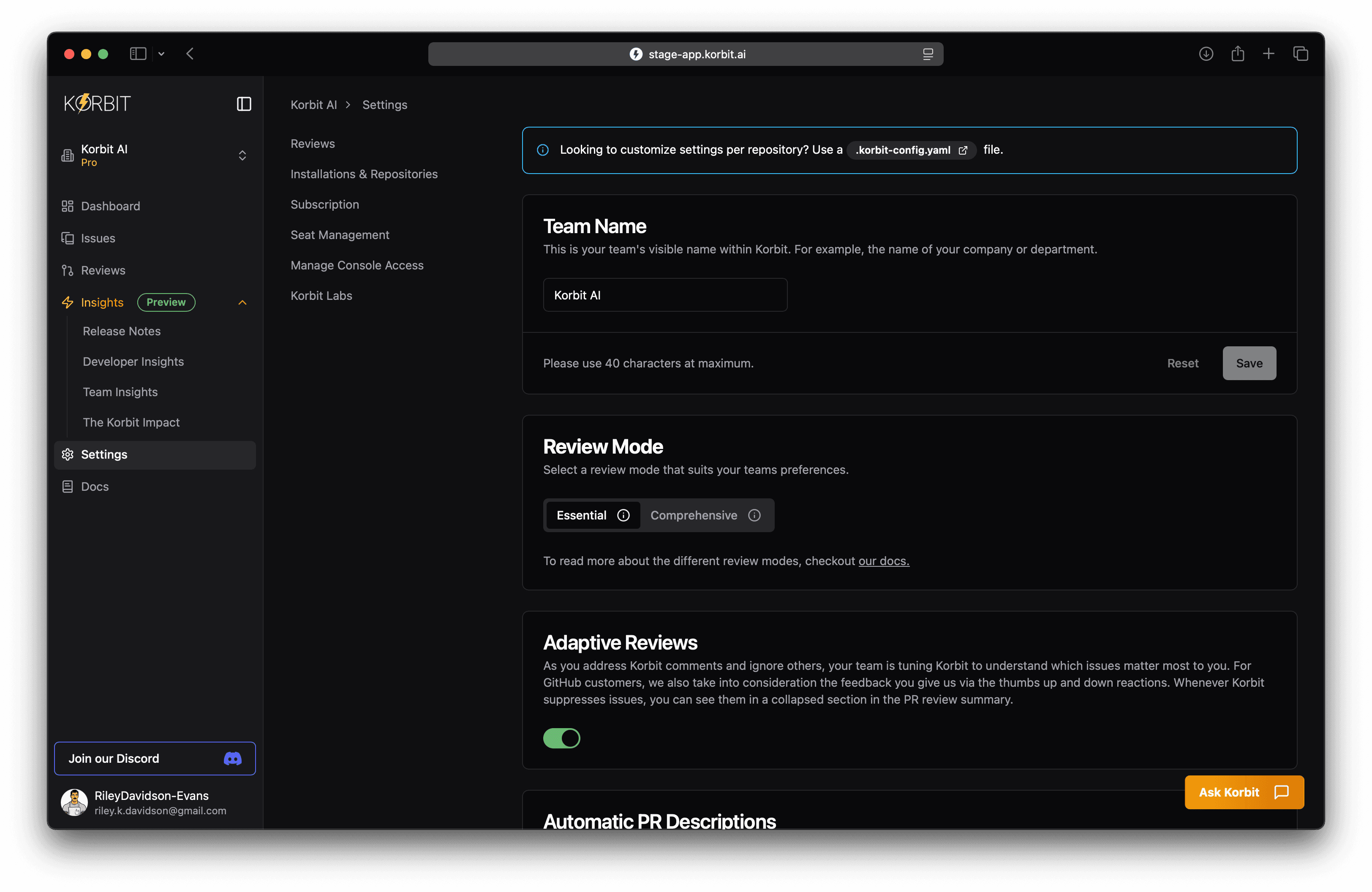Image resolution: width=1372 pixels, height=892 pixels.
Task: Disable the Adaptive Reviews toggle
Action: 561,738
